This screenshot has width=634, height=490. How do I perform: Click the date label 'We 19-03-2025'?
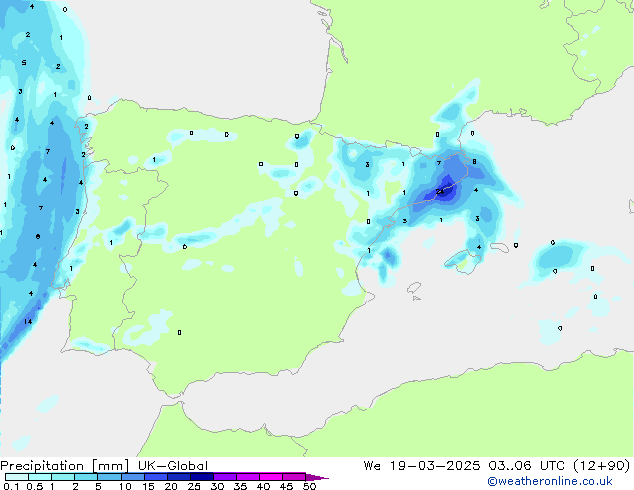point(422,466)
